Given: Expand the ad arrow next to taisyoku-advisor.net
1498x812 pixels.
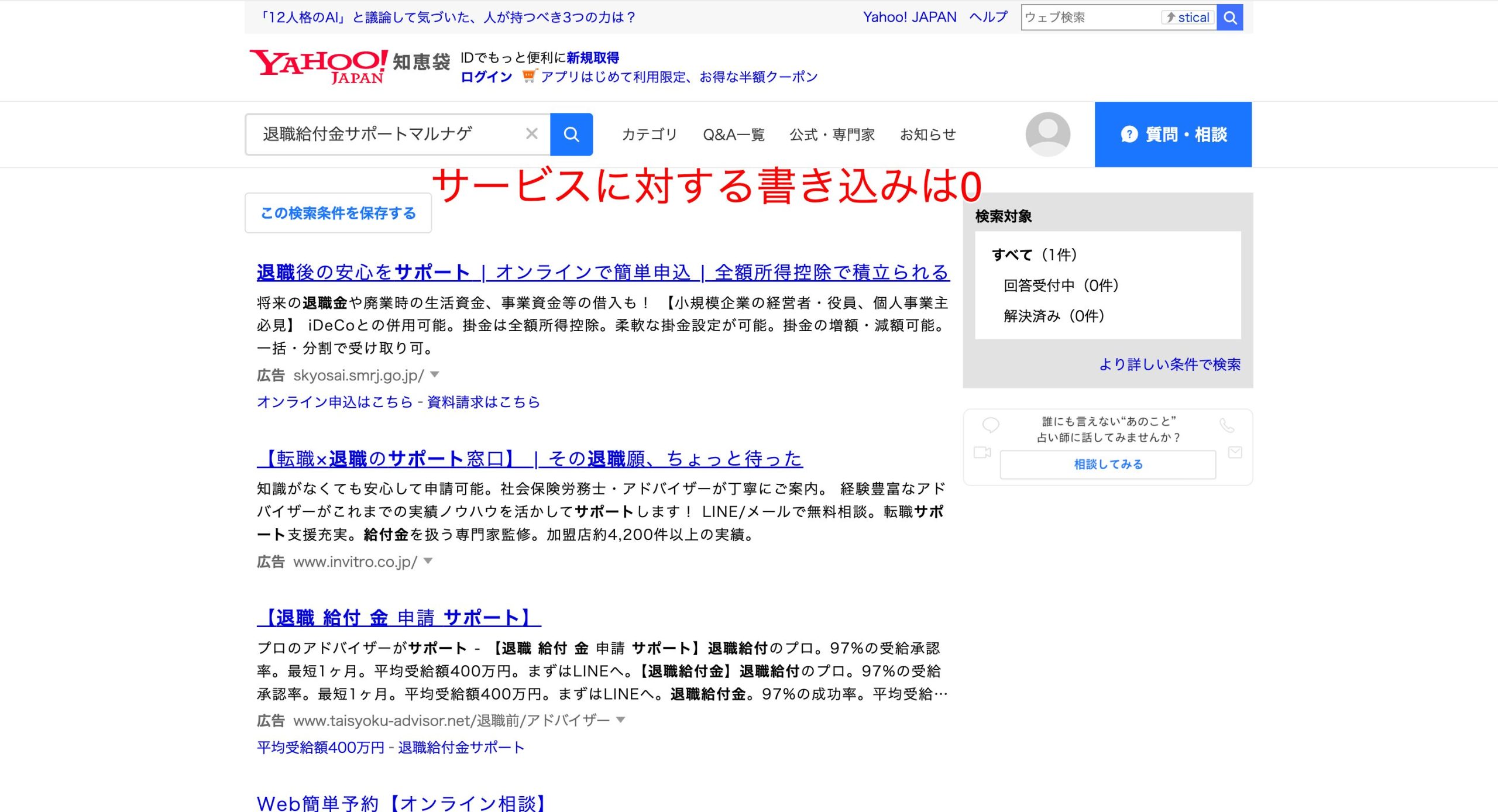Looking at the screenshot, I should 621,720.
